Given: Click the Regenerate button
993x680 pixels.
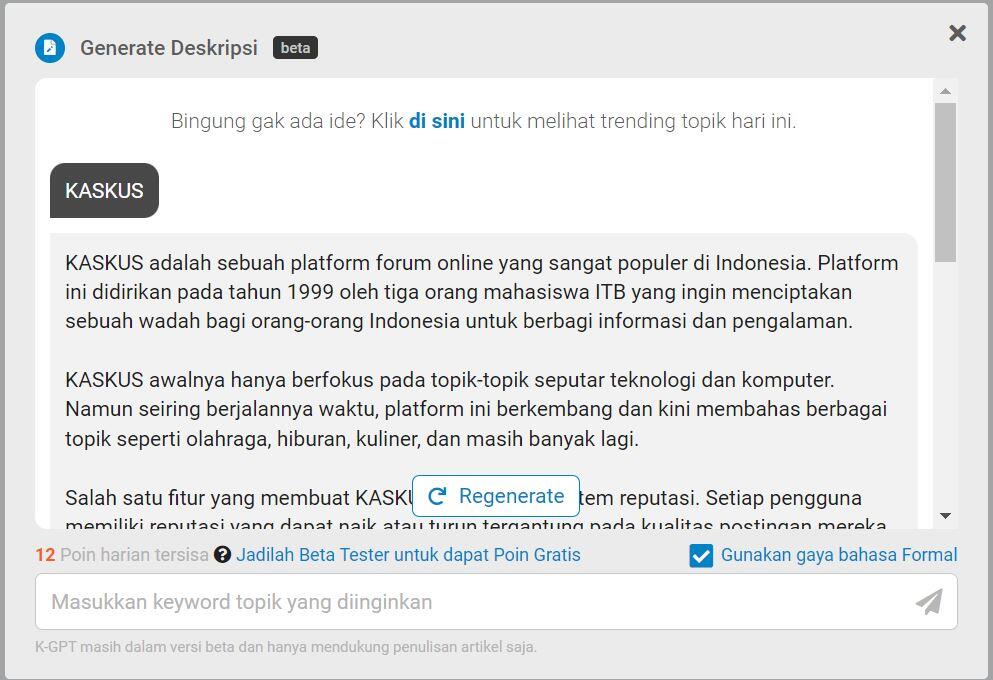Looking at the screenshot, I should (496, 496).
